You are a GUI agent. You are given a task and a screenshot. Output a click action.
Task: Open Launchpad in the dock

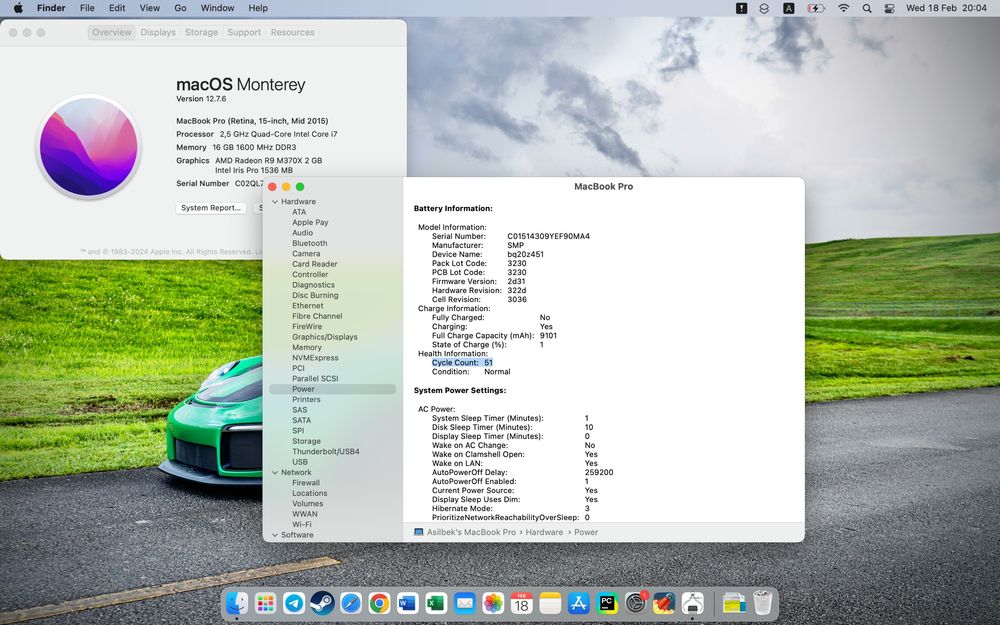265,603
